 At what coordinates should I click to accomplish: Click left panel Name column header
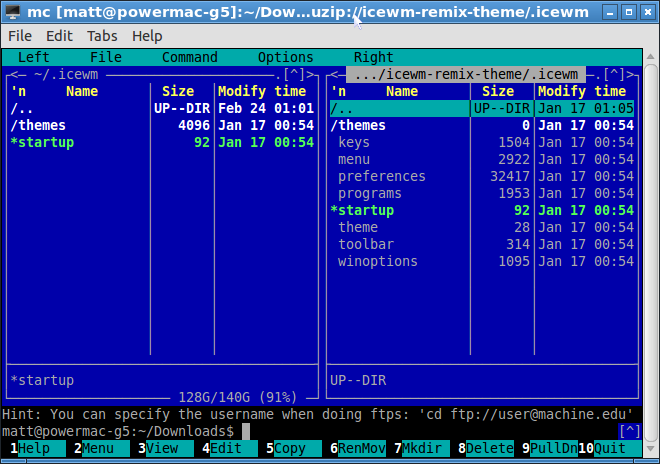tap(82, 91)
